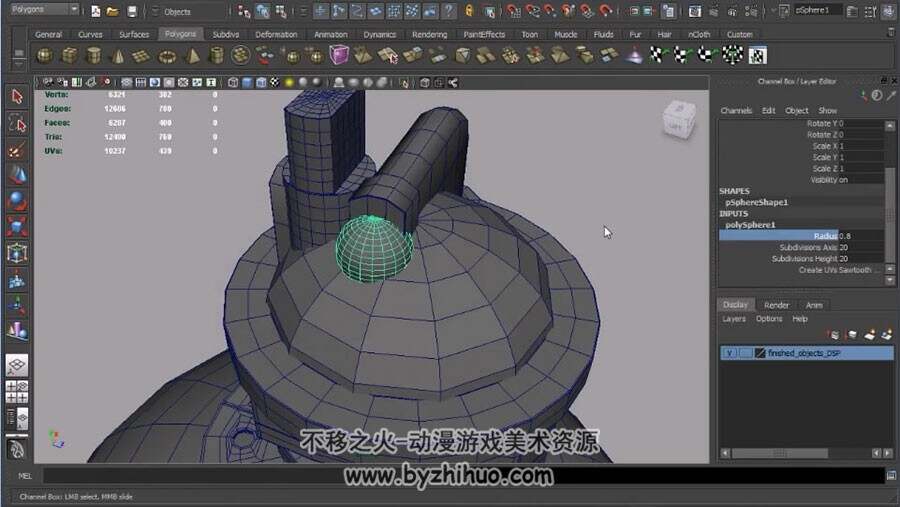Switch to the Render layer tab

[776, 305]
